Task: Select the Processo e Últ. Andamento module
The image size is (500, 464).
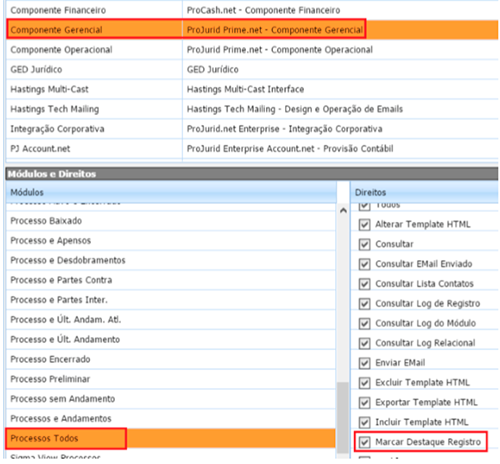Action: point(171,339)
